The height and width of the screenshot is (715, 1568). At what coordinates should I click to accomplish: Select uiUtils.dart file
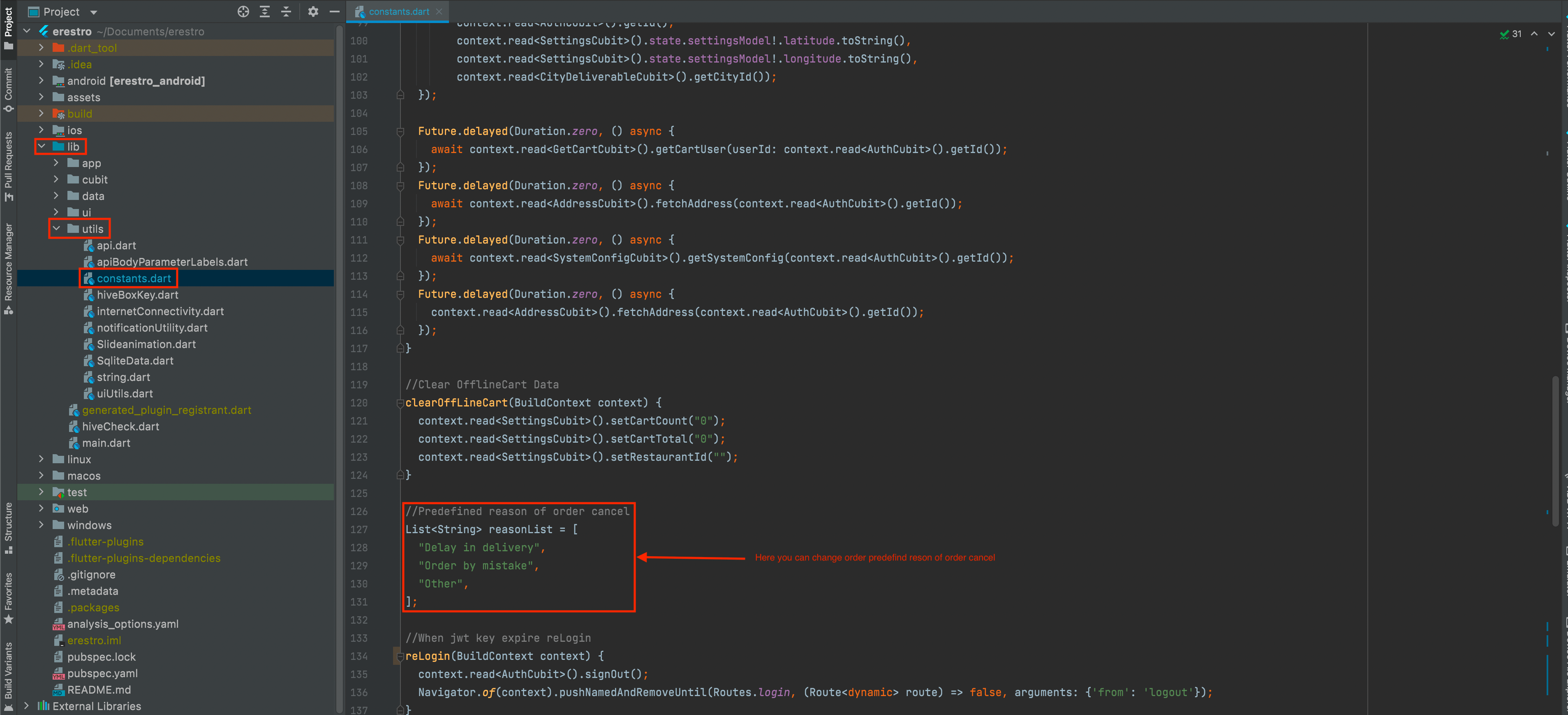coord(125,393)
